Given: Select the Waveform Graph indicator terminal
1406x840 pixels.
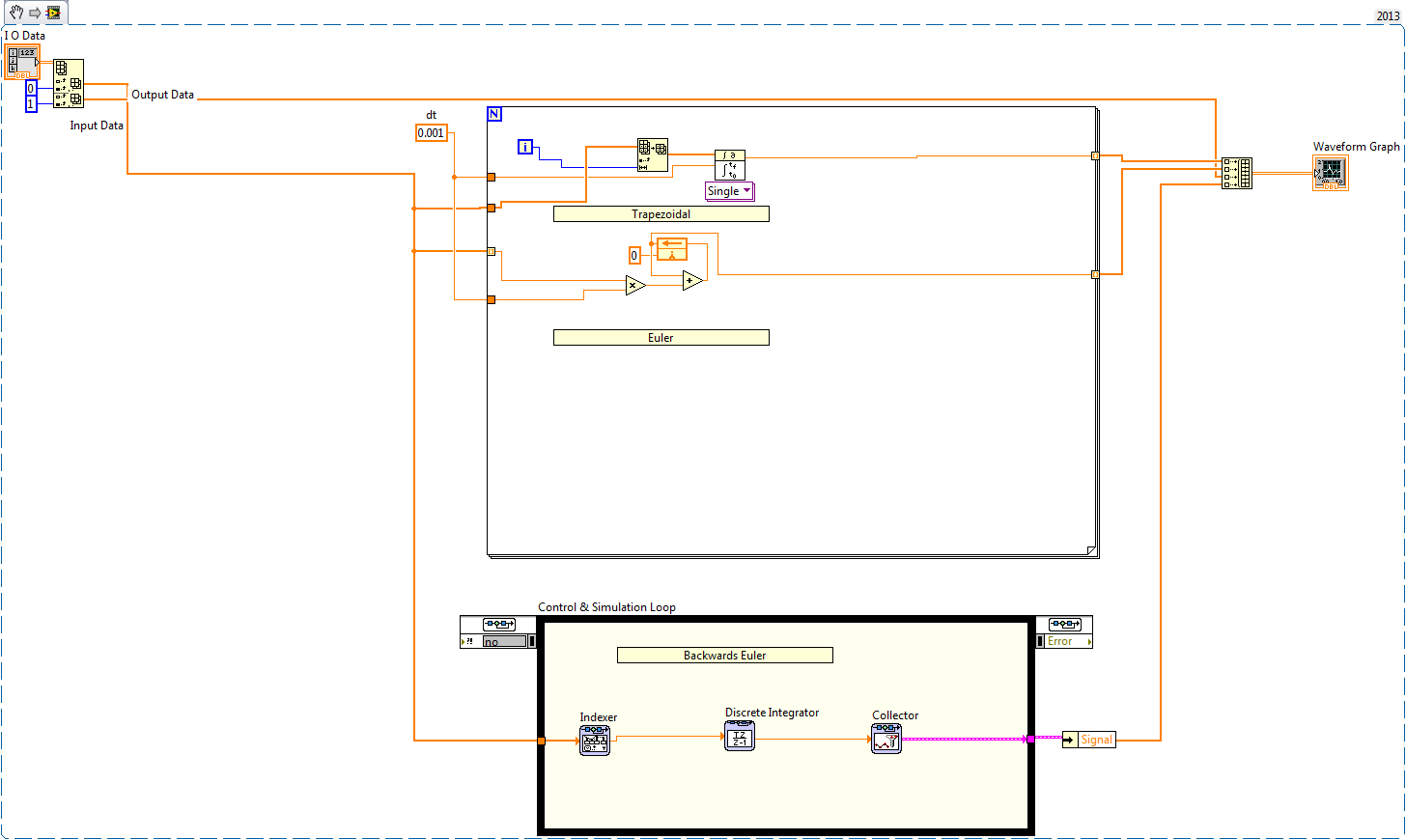Looking at the screenshot, I should point(1331,173).
